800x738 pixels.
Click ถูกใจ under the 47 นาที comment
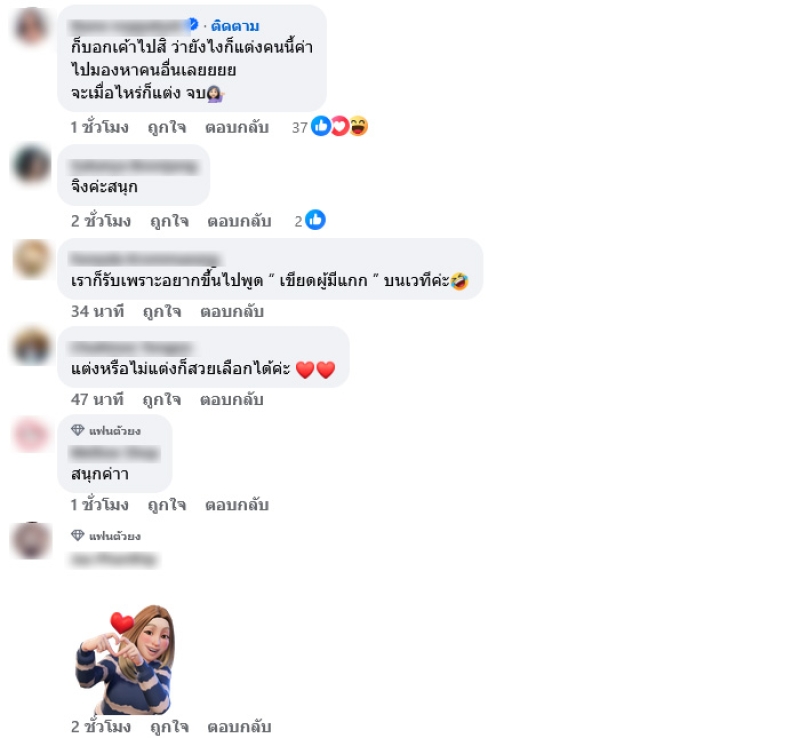(162, 399)
